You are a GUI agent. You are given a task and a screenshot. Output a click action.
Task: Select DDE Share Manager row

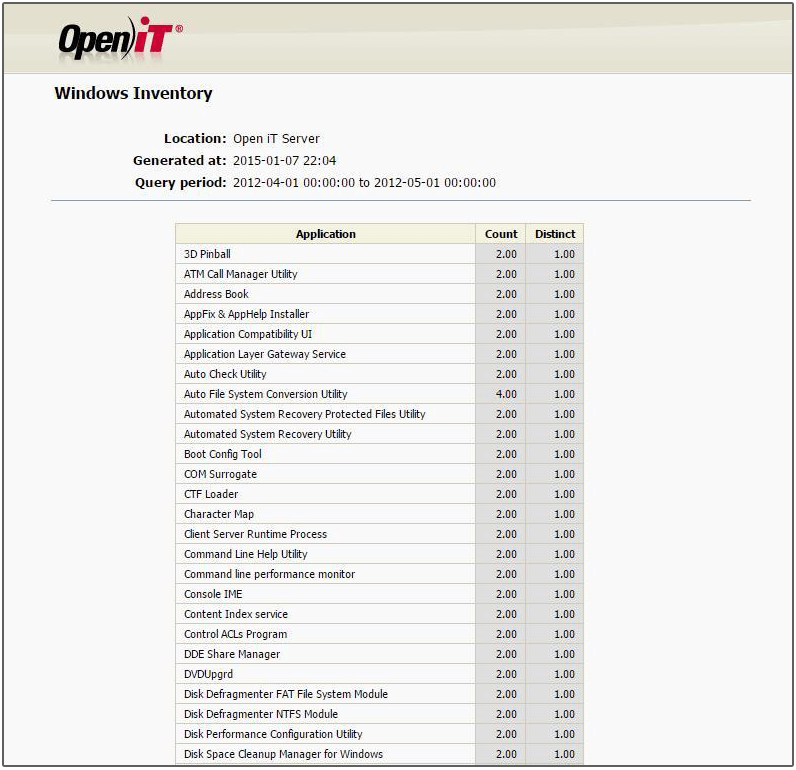tap(380, 654)
